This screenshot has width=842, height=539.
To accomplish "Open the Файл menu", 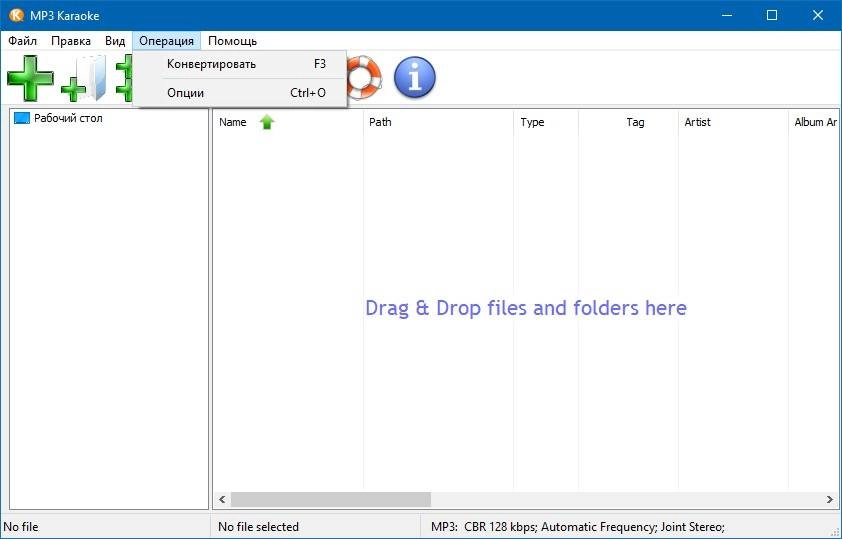I will point(23,41).
